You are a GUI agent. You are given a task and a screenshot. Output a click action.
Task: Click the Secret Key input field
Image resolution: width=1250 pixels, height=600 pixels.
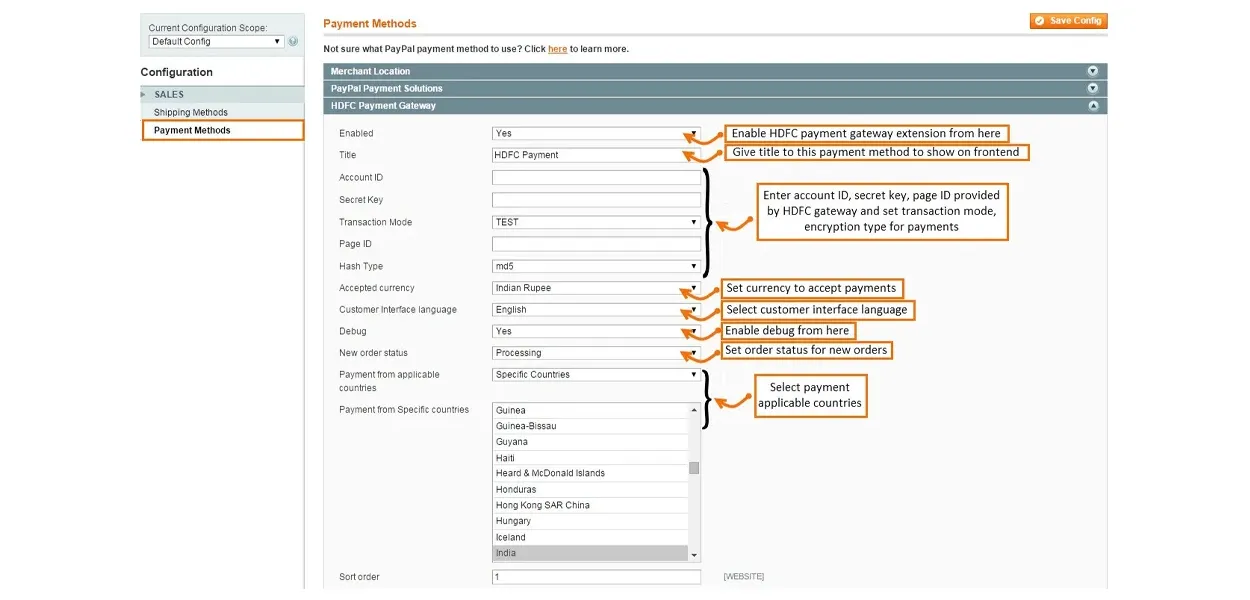[596, 200]
